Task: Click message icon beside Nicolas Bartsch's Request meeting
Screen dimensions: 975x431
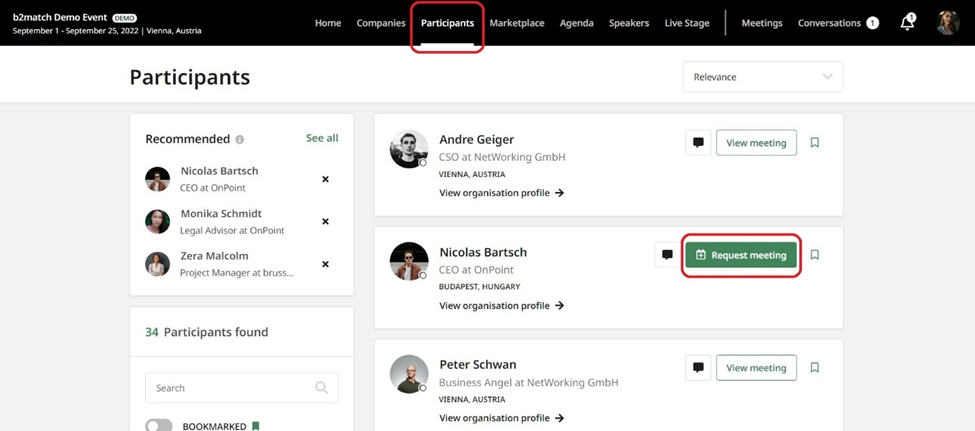Action: pyautogui.click(x=667, y=255)
